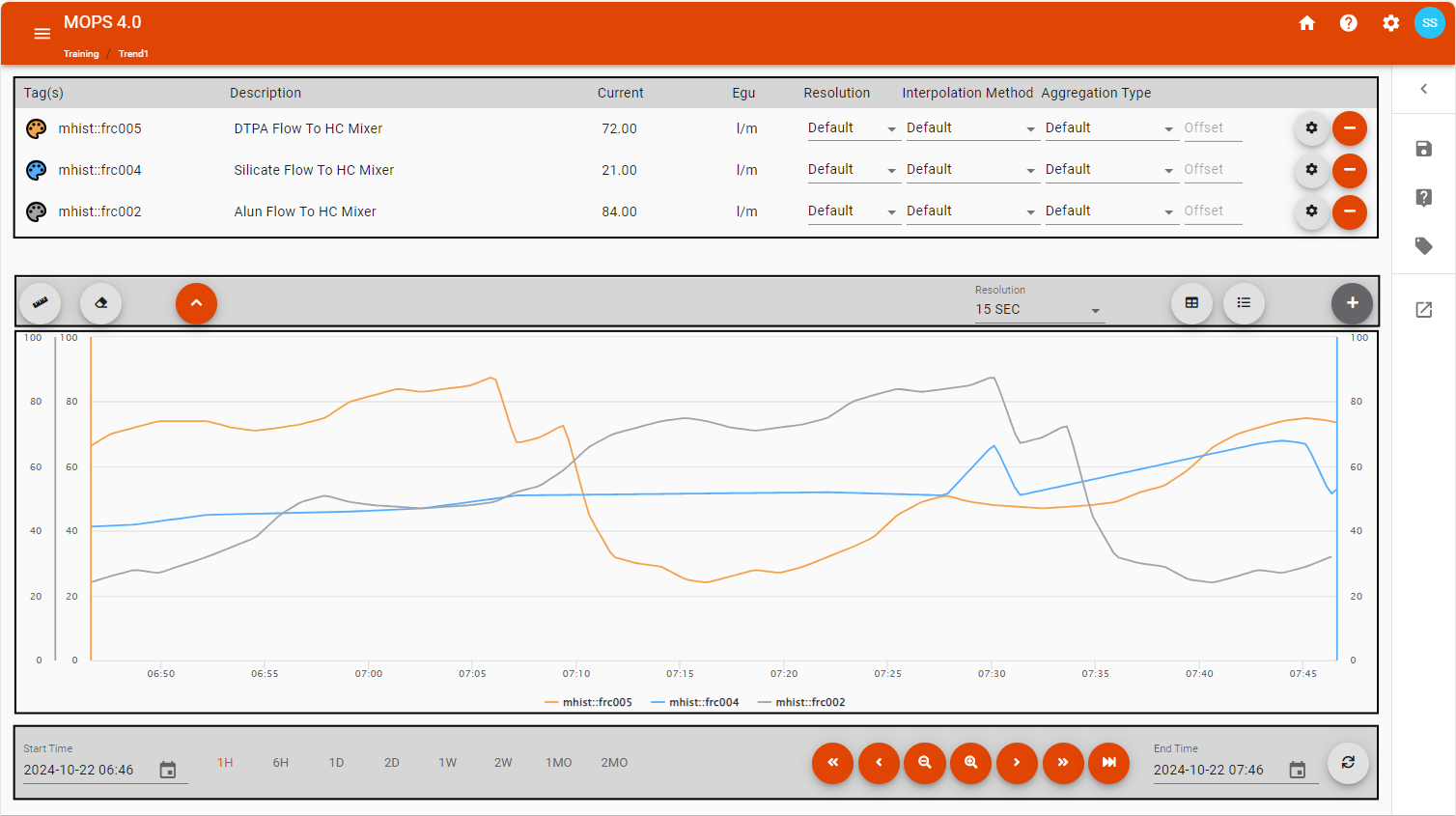Click the refresh icon next to End Time
This screenshot has height=816, width=1456.
(1347, 763)
